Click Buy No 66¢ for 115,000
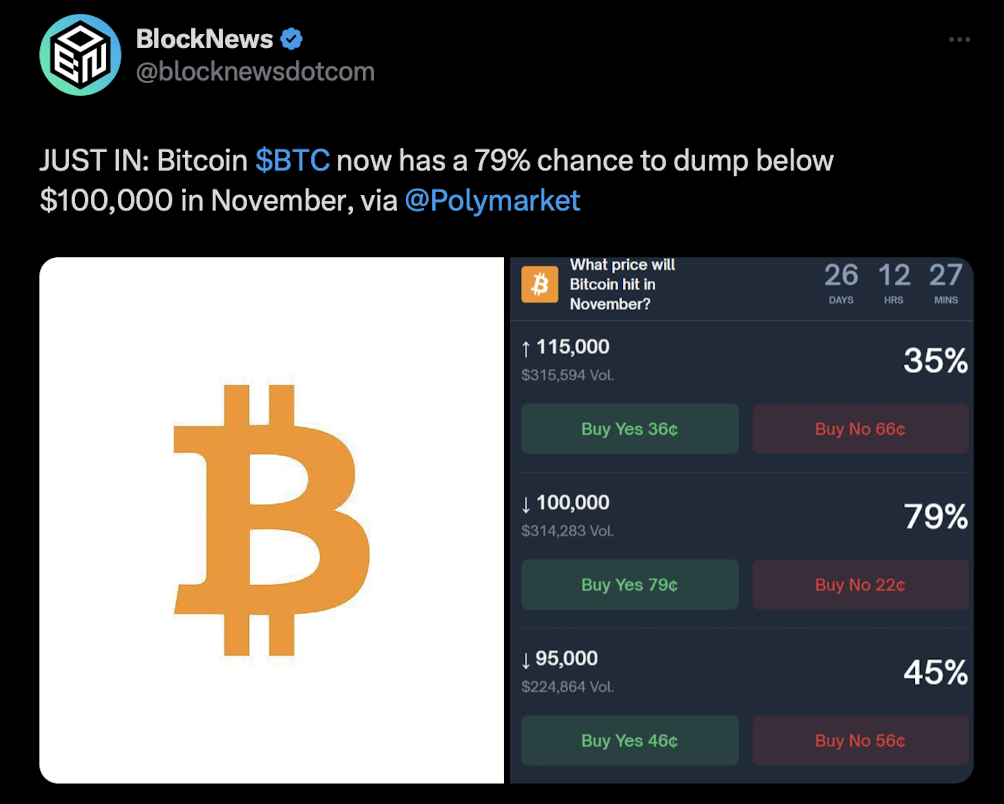The height and width of the screenshot is (804, 1004). click(860, 429)
